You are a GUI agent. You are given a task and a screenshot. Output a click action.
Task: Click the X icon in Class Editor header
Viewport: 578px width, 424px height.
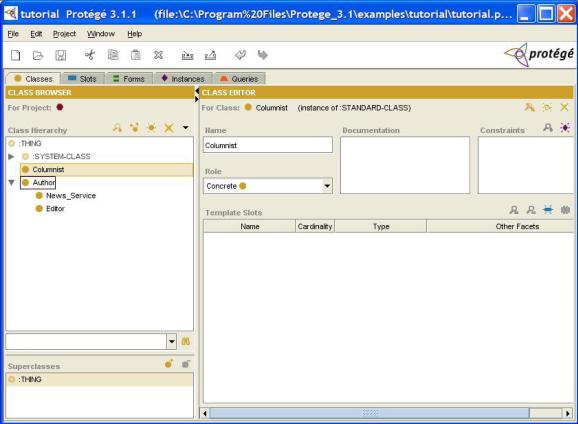click(564, 107)
